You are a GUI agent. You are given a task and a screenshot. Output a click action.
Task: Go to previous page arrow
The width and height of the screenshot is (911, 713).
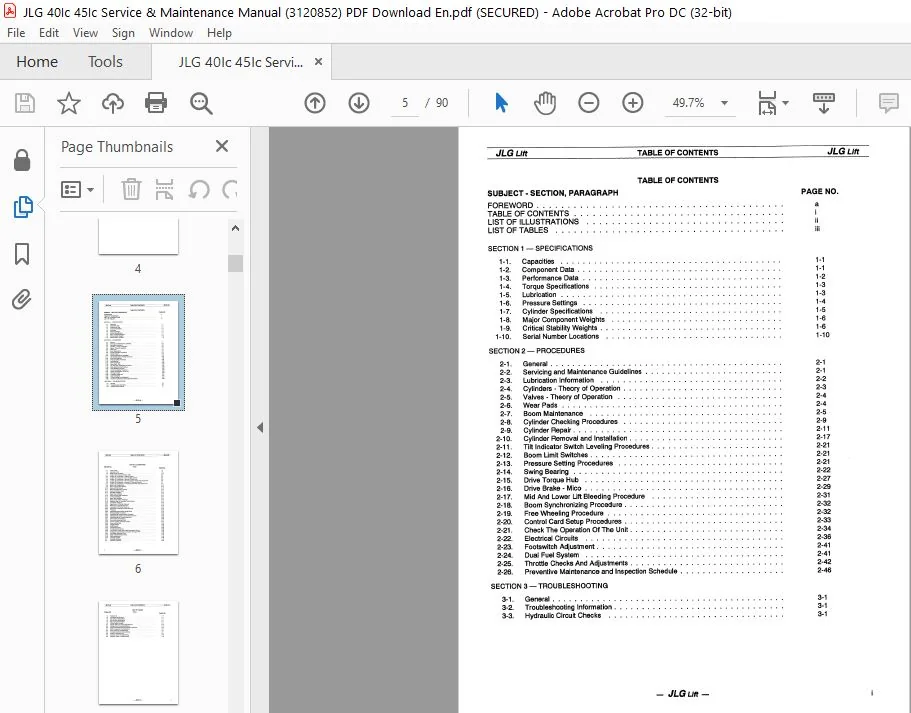(315, 103)
